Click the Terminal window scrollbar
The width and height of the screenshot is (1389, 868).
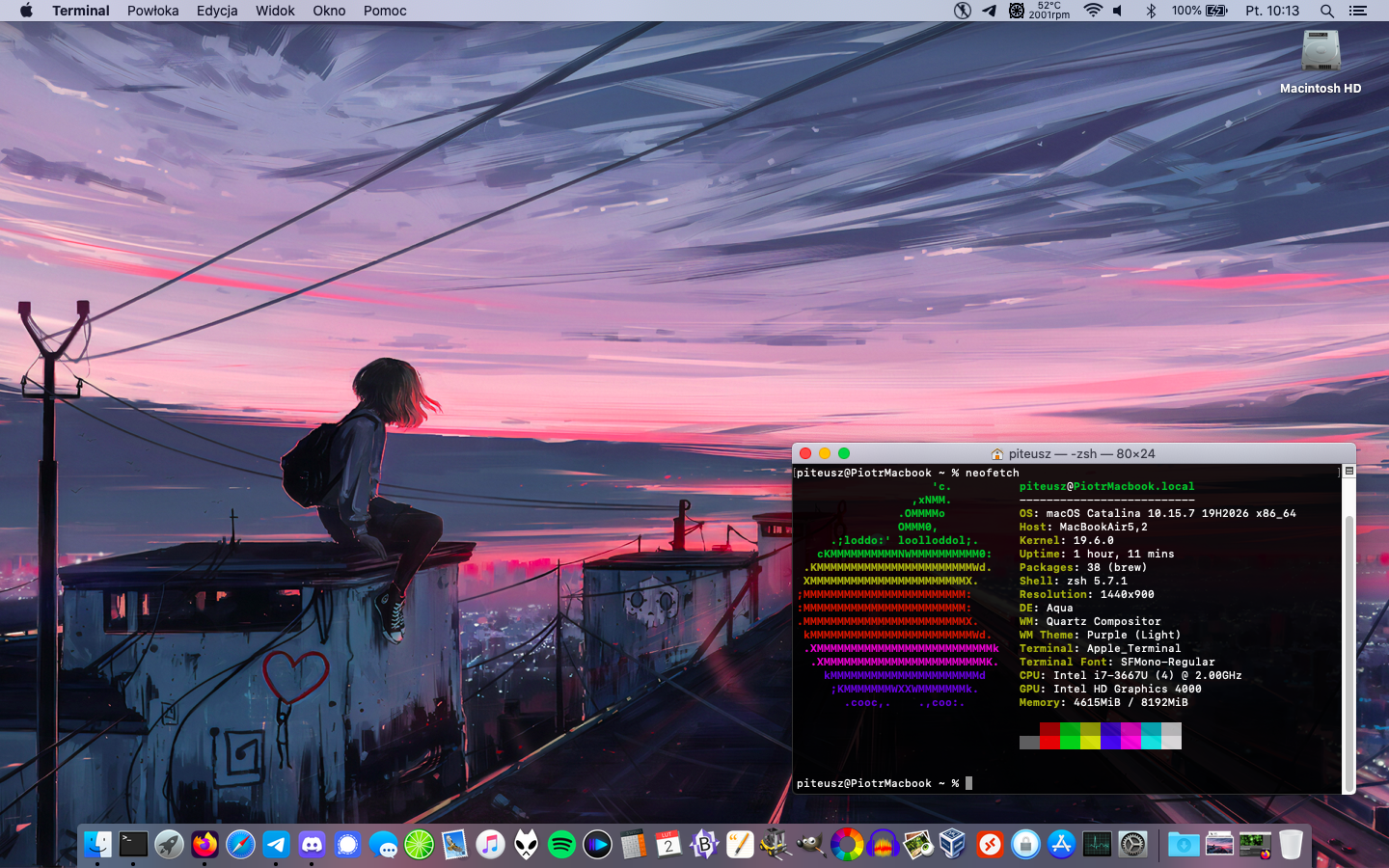tap(1348, 652)
